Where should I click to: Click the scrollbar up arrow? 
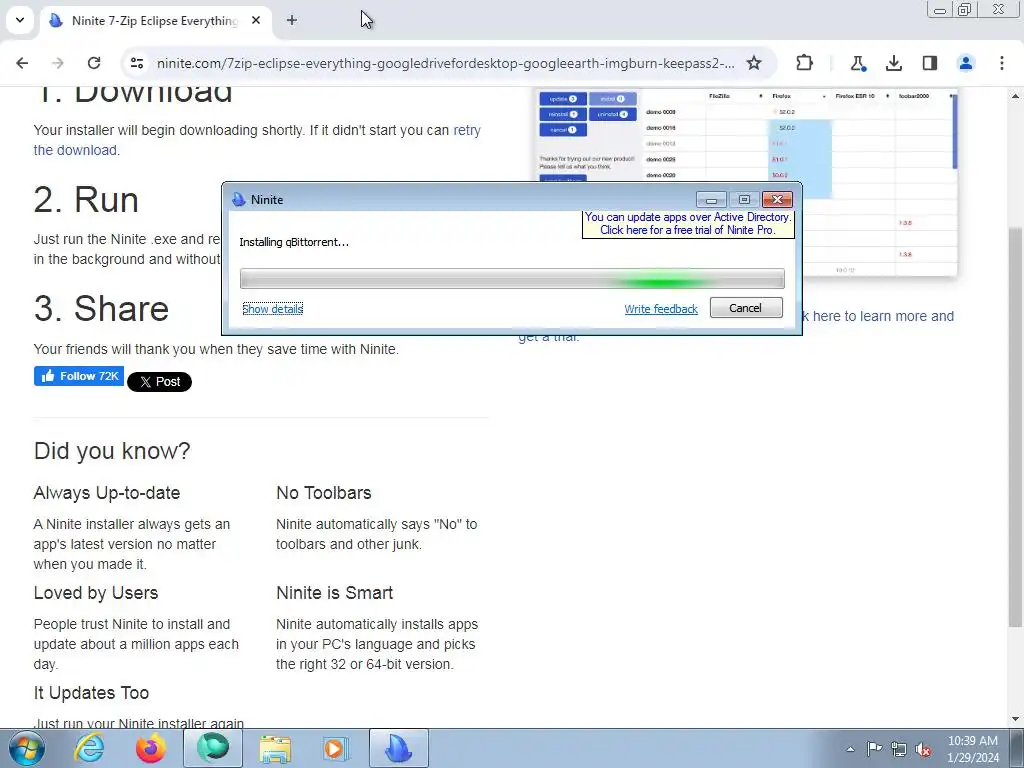point(1015,95)
